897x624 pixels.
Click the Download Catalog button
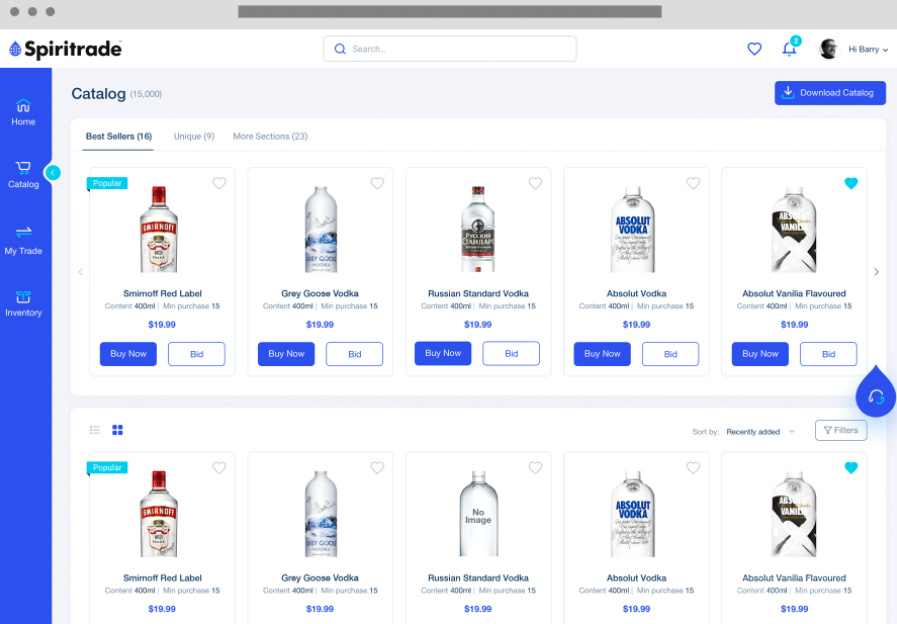coord(830,93)
